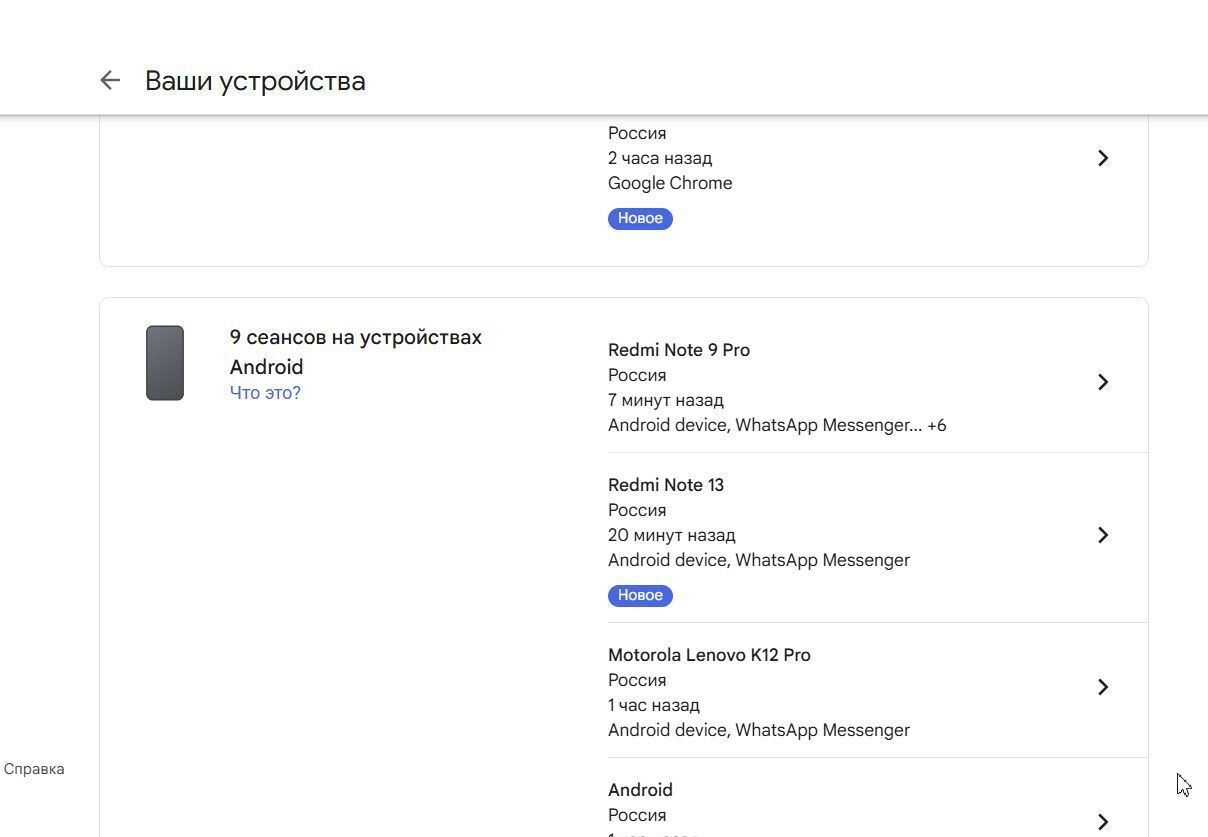Click the back arrow beside Ваши устройства
1208x837 pixels.
pyautogui.click(x=110, y=81)
